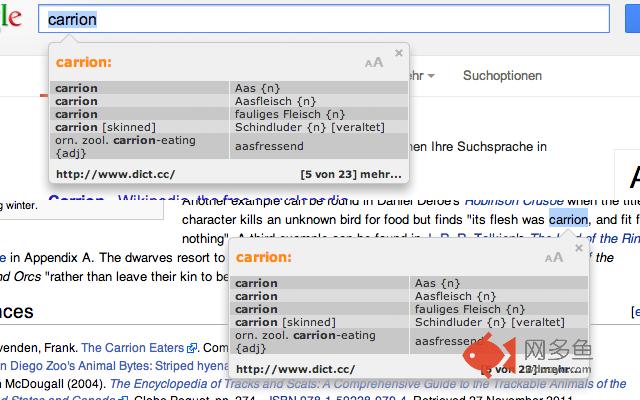This screenshot has width=640, height=400.
Task: Click Aasfleisch {n} in lower popup
Action: (456, 296)
